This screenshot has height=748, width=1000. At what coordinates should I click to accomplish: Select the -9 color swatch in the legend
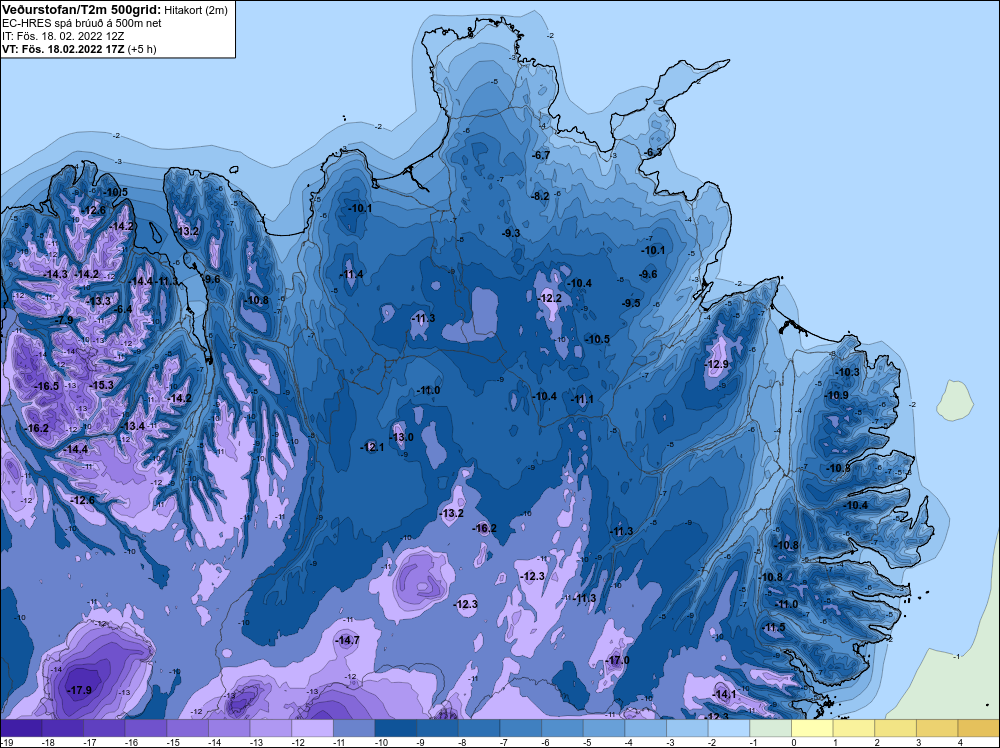437,728
